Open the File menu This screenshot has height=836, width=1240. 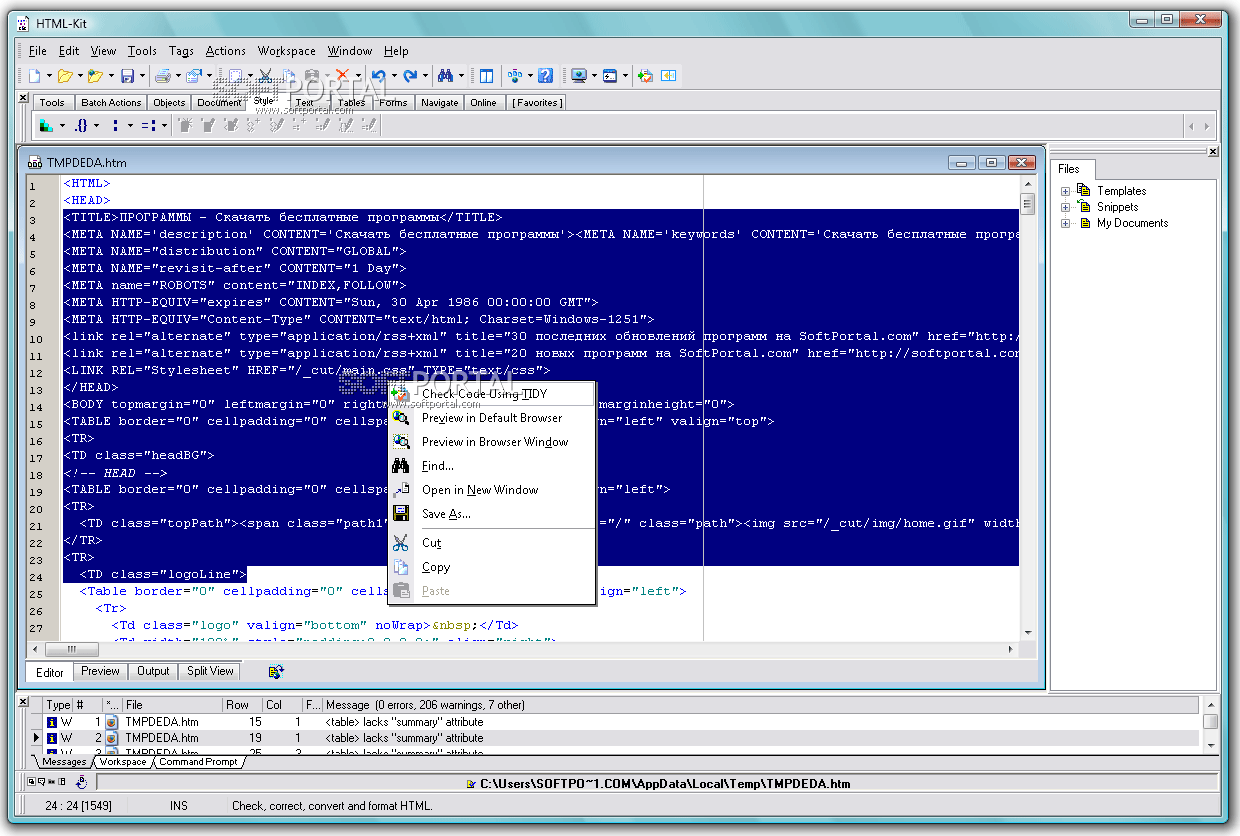click(x=38, y=51)
